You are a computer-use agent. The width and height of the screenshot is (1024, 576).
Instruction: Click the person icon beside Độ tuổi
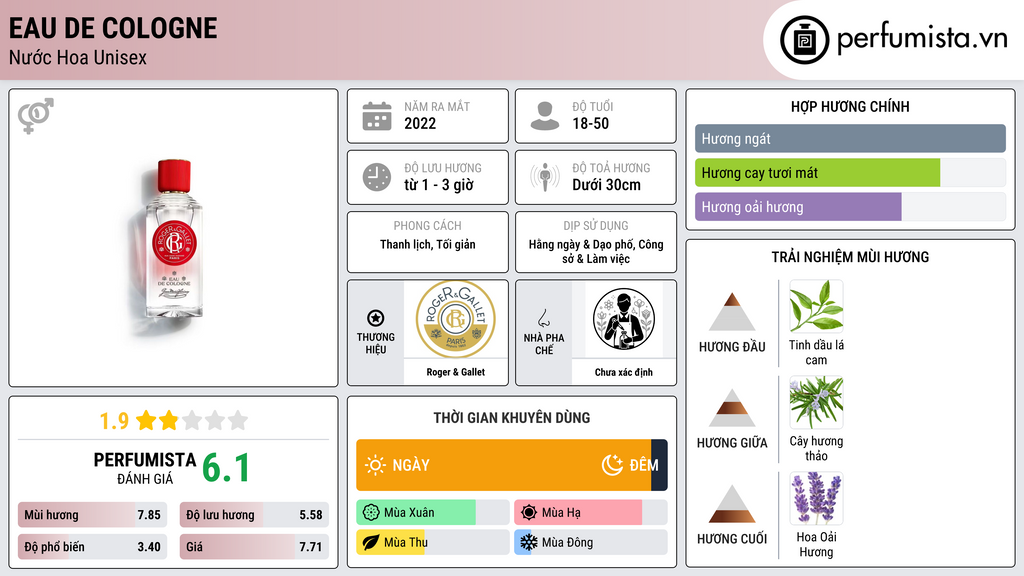click(x=545, y=116)
